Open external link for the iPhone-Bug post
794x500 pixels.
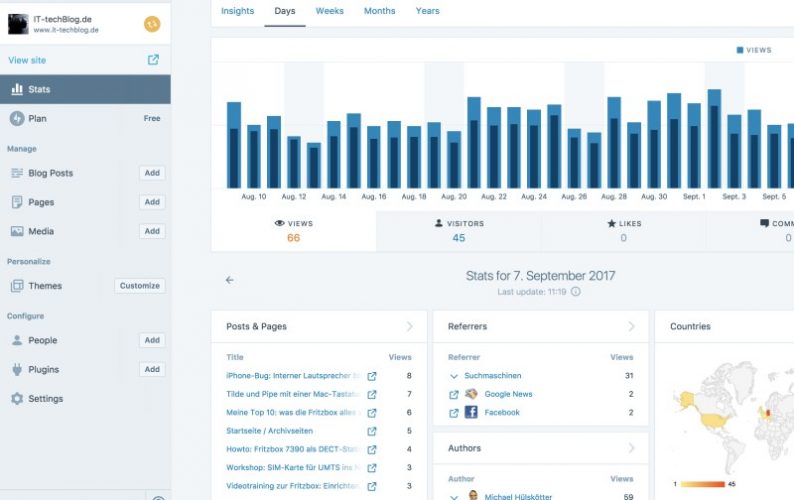pos(372,376)
